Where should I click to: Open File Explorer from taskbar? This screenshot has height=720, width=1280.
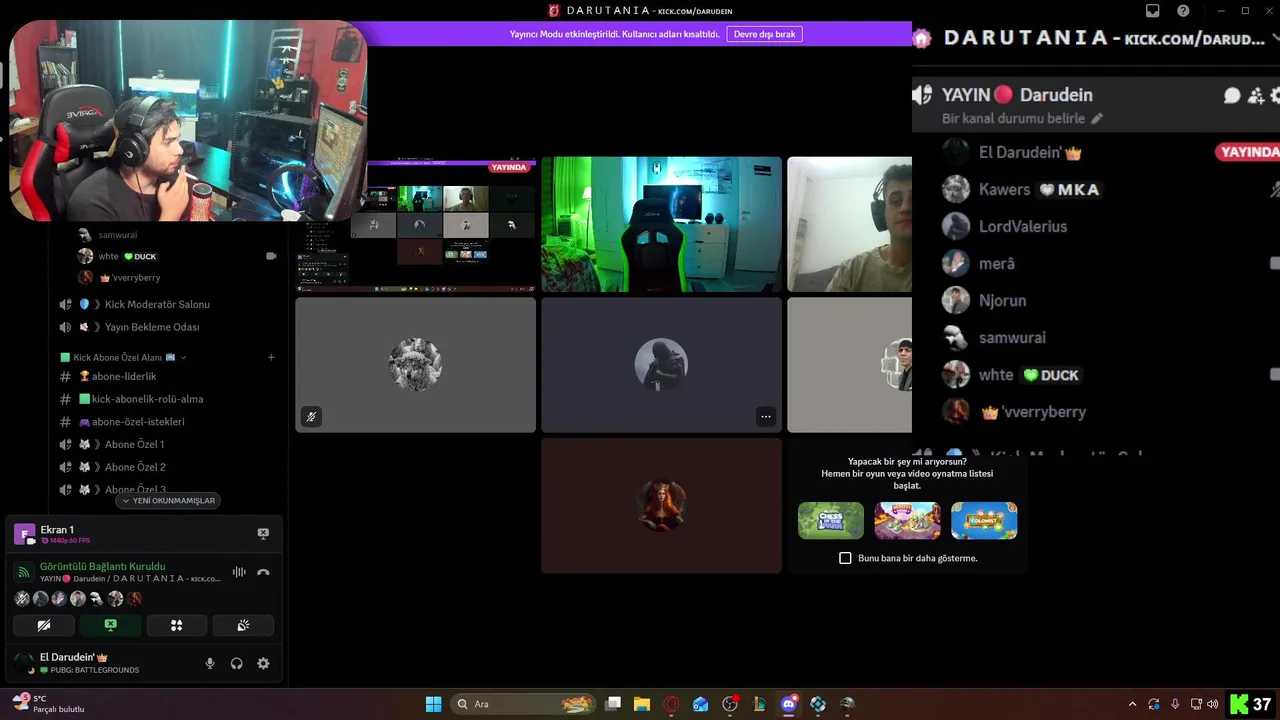pos(642,704)
